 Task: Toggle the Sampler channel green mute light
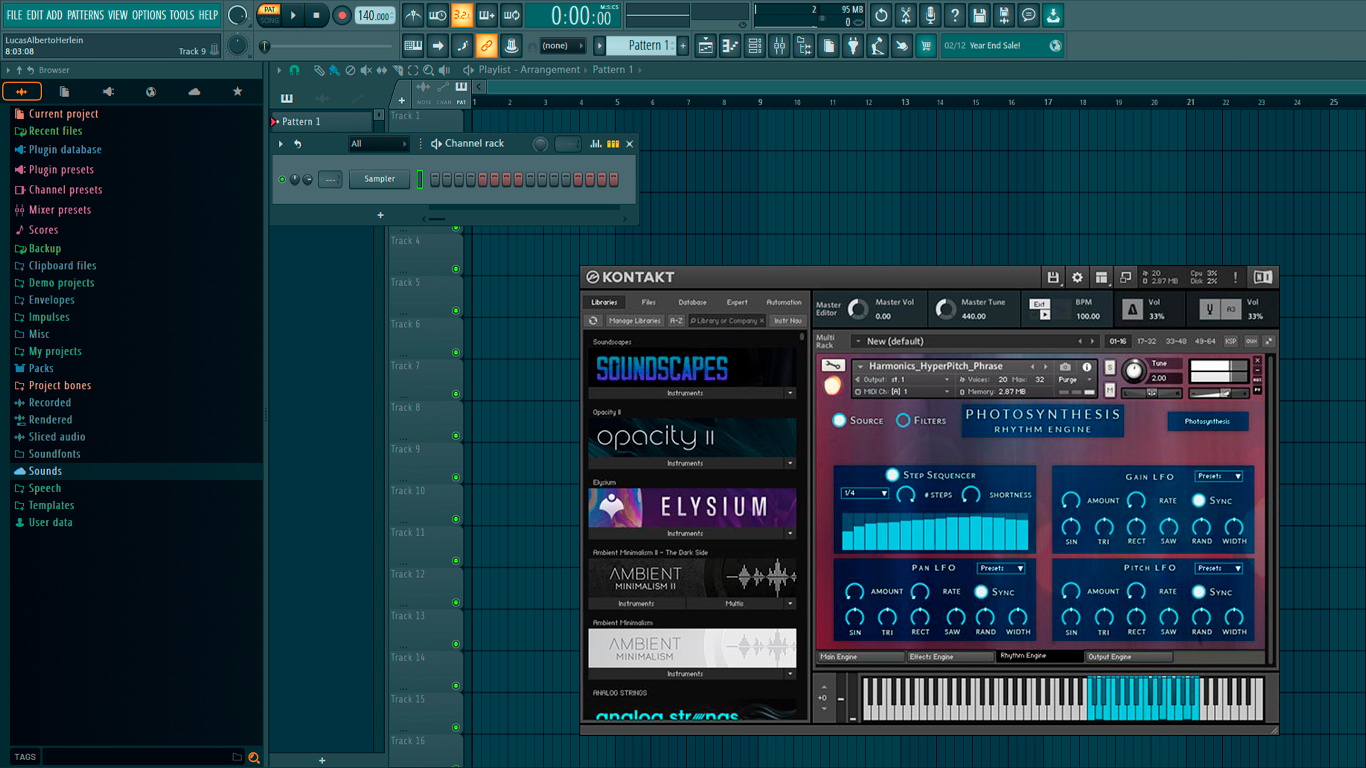[282, 180]
